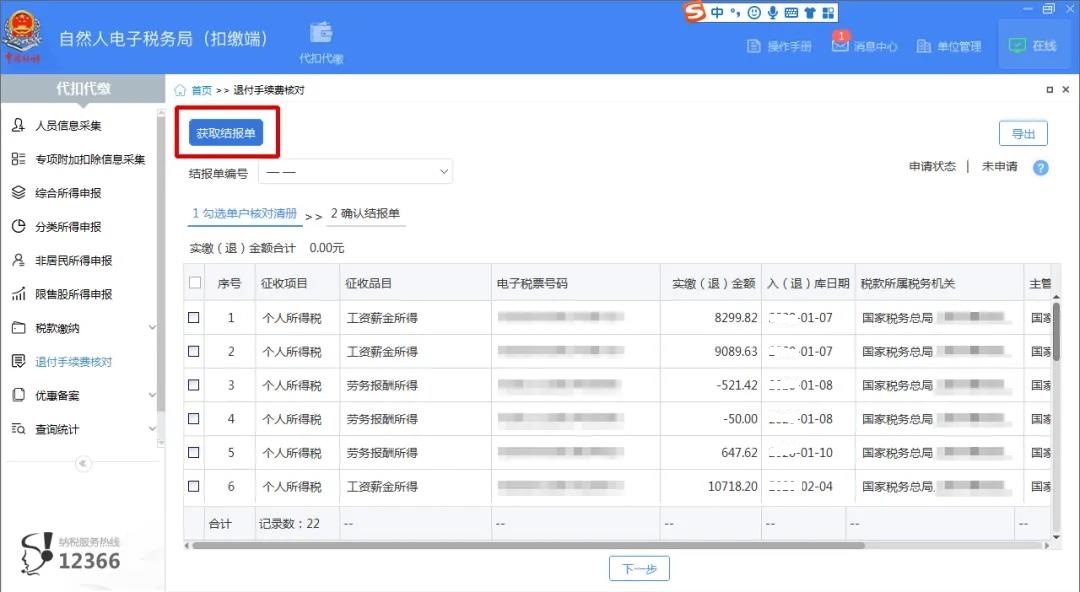Select the header checkbox to choose all rows

[195, 282]
